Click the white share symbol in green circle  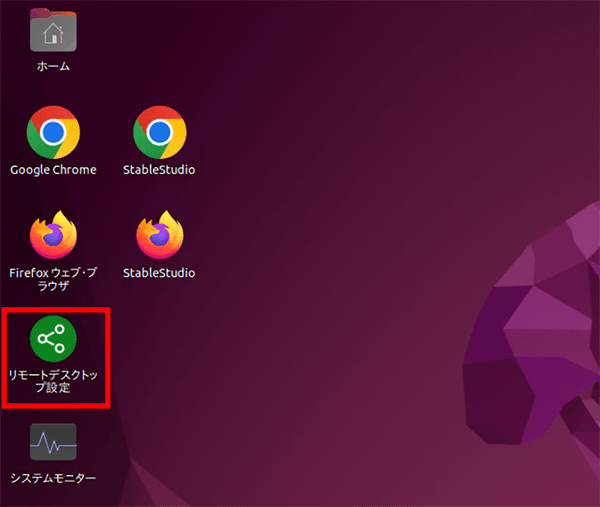(x=52, y=340)
